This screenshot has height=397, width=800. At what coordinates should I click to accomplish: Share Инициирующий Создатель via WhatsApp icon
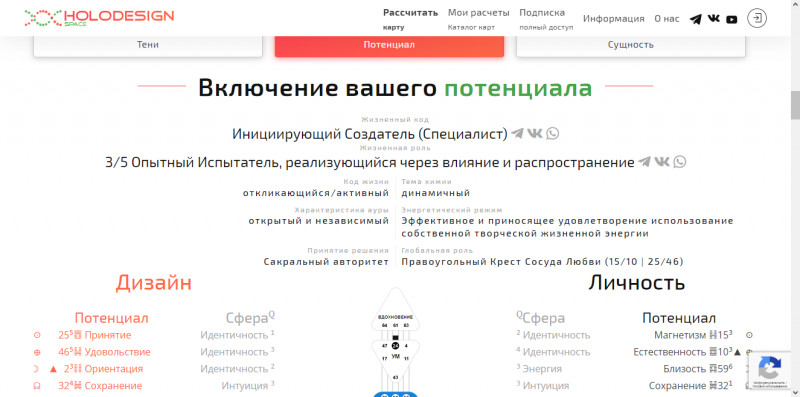553,134
